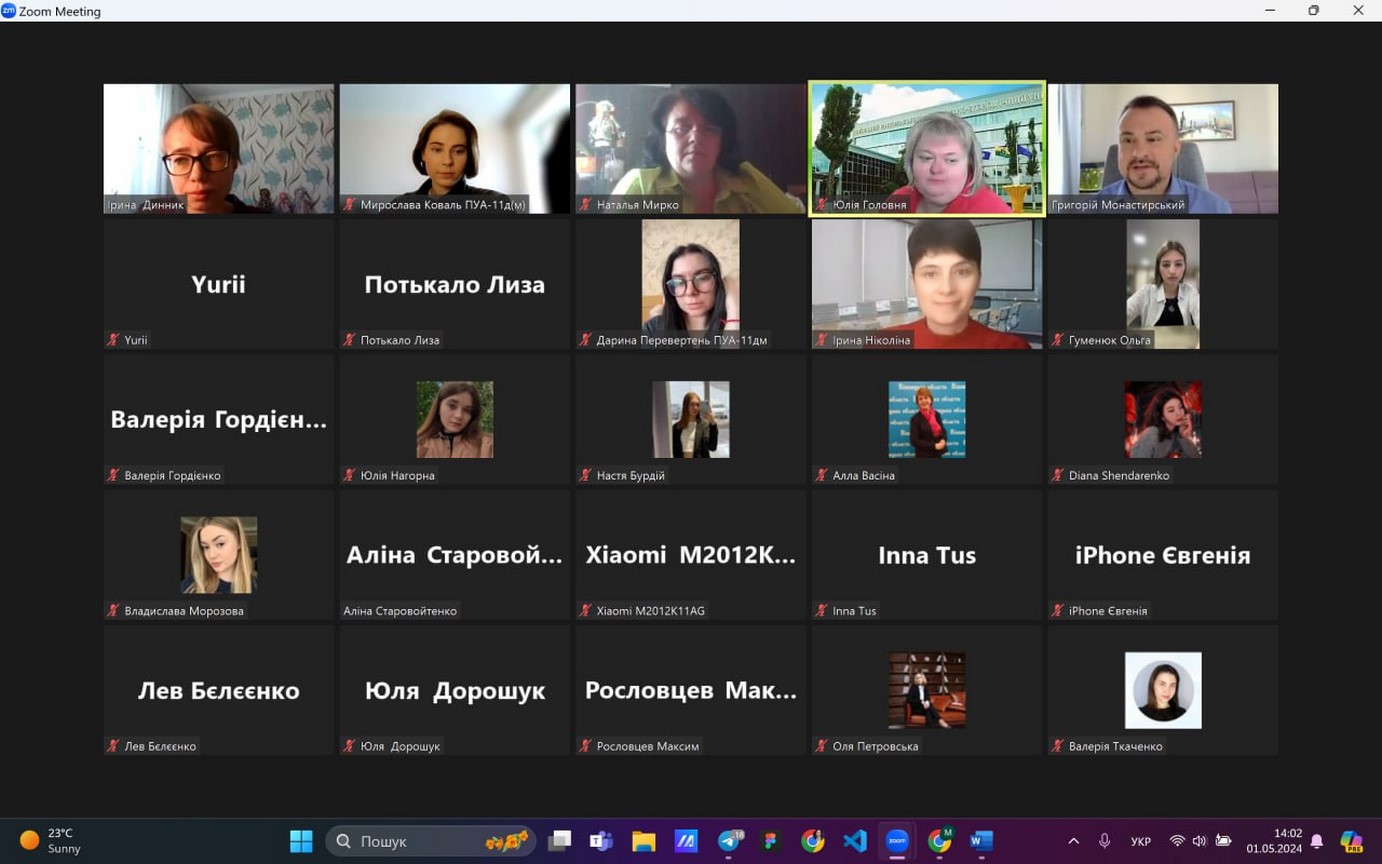Open File Explorer in taskbar
Screen dimensions: 1382x864
click(643, 841)
